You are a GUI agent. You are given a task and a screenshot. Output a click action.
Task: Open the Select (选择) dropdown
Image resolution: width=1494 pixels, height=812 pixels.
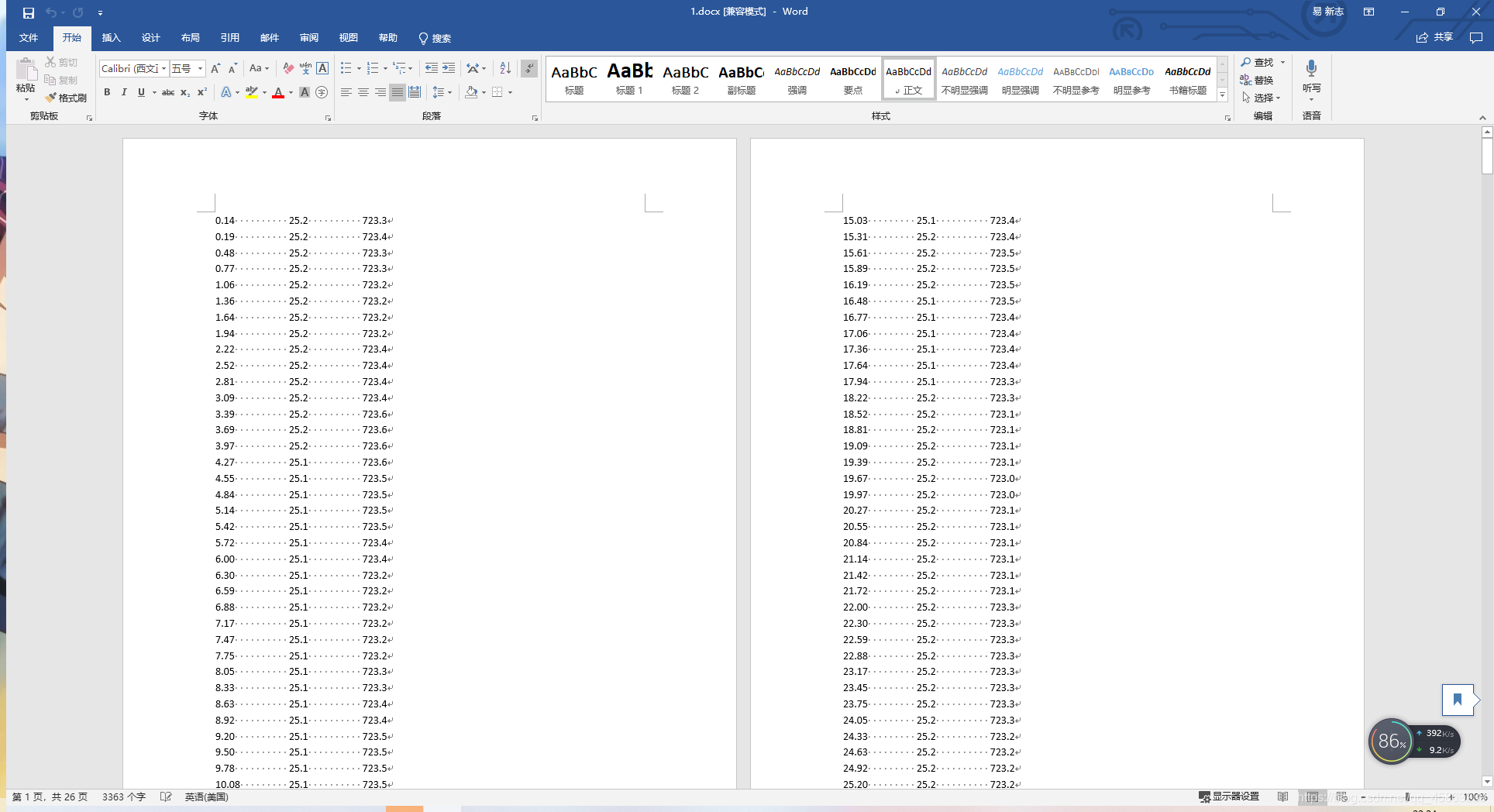pyautogui.click(x=1261, y=98)
